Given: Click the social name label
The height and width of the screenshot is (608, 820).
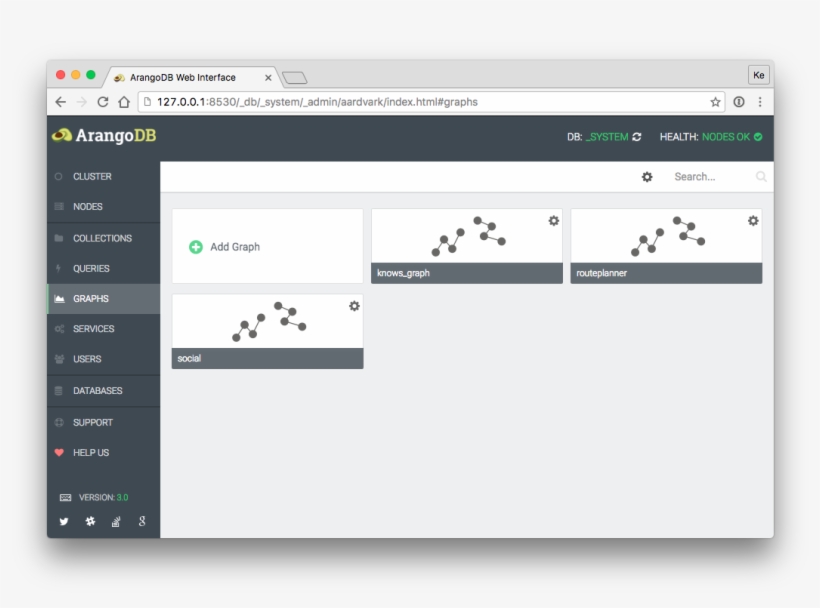Looking at the screenshot, I should click(189, 358).
